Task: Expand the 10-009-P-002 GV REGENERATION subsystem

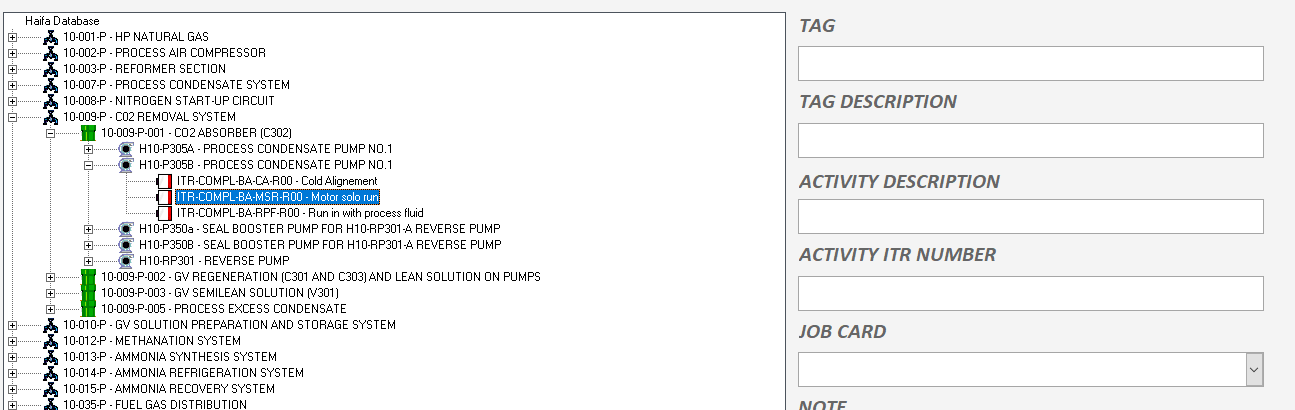Action: [x=50, y=277]
